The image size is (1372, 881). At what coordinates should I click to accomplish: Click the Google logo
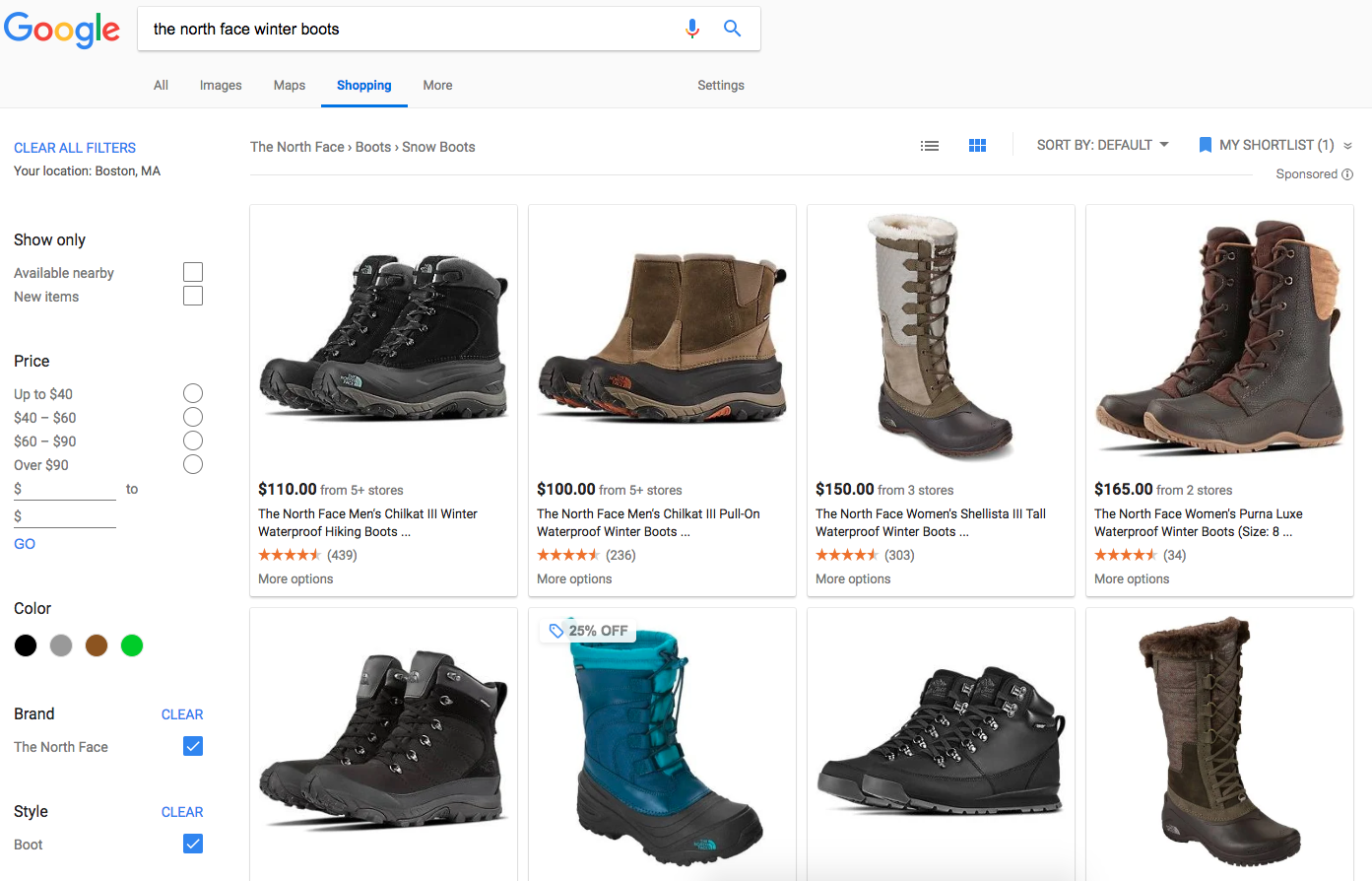point(62,29)
